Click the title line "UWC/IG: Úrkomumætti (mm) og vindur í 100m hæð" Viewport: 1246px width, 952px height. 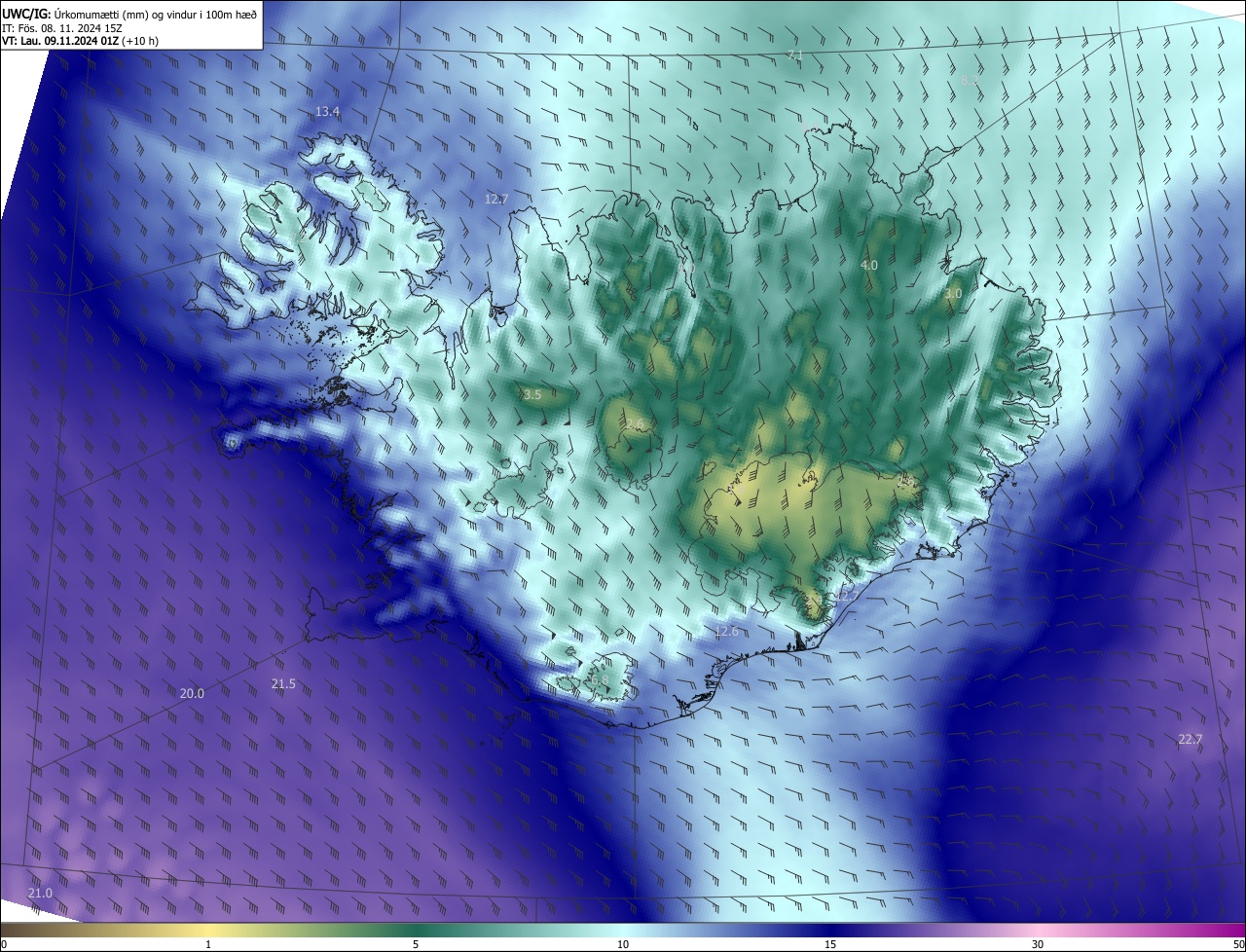[129, 13]
